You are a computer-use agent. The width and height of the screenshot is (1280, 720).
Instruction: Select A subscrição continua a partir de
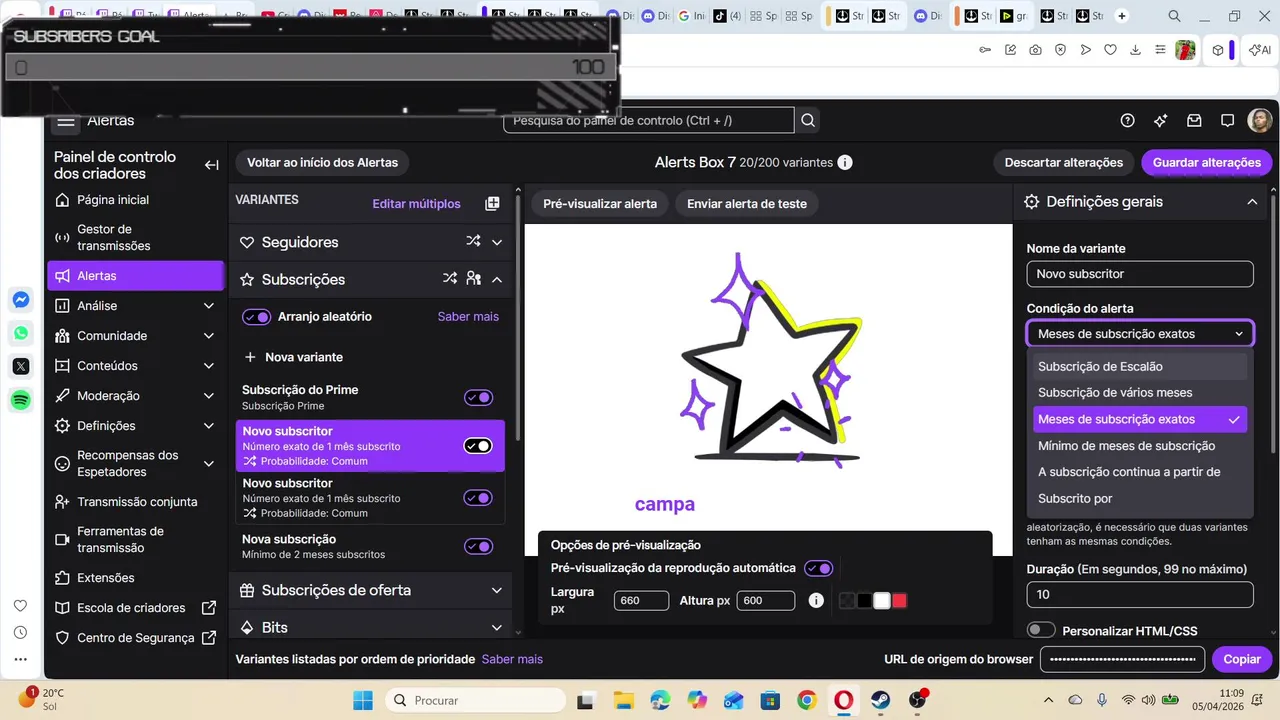point(1140,471)
